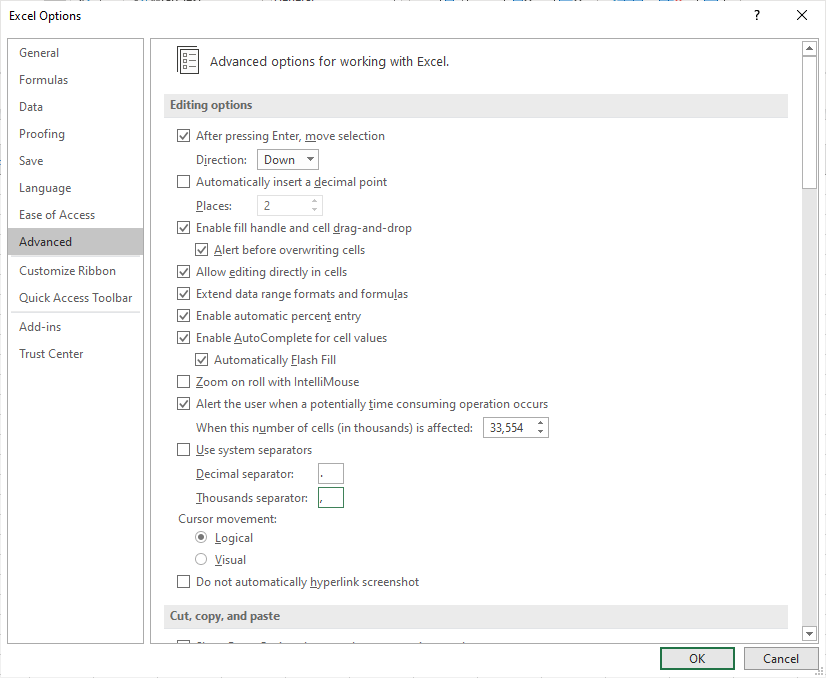Toggle 'Alert before overwriting cells'
This screenshot has height=678, width=826.
tap(202, 249)
